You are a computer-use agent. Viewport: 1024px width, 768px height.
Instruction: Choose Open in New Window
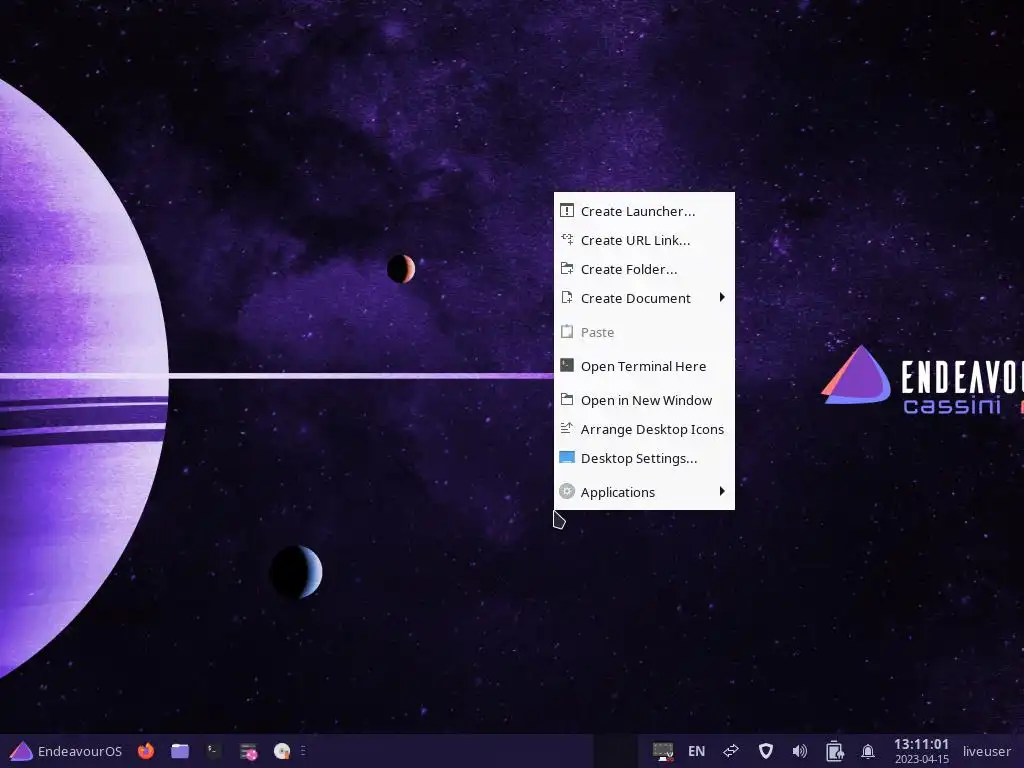tap(644, 400)
